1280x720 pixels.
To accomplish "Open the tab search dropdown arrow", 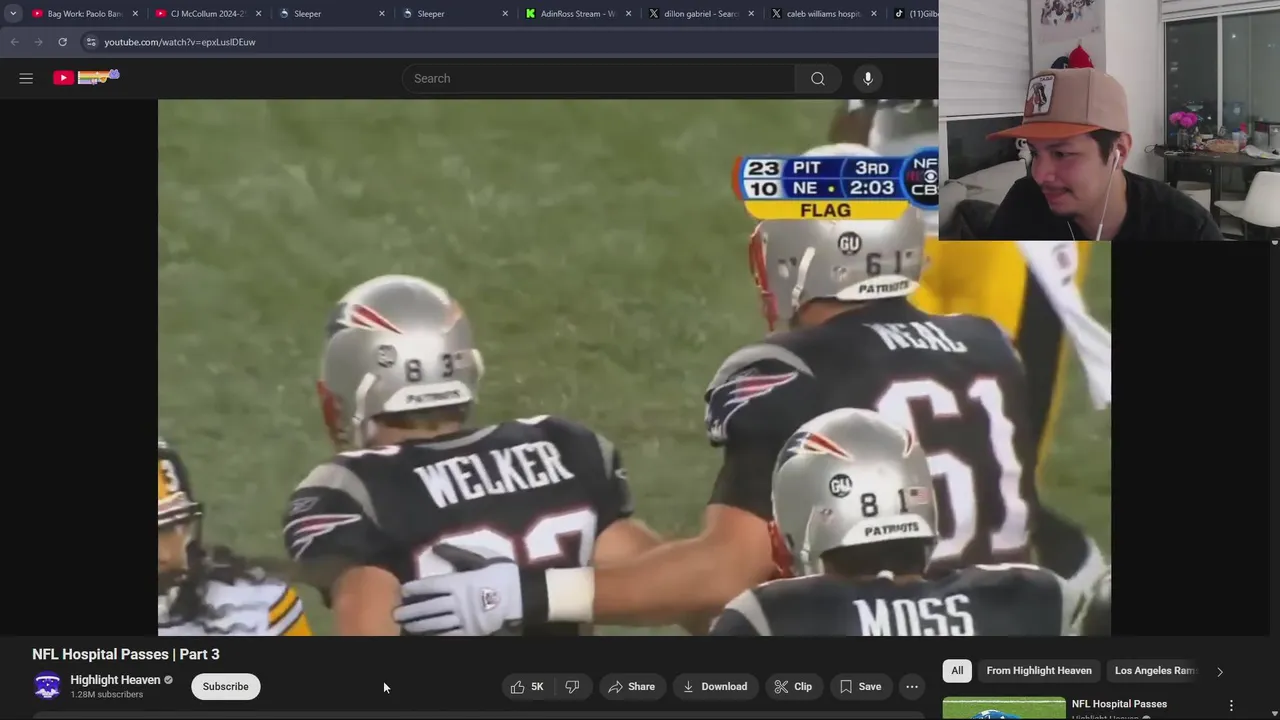I will tap(13, 14).
